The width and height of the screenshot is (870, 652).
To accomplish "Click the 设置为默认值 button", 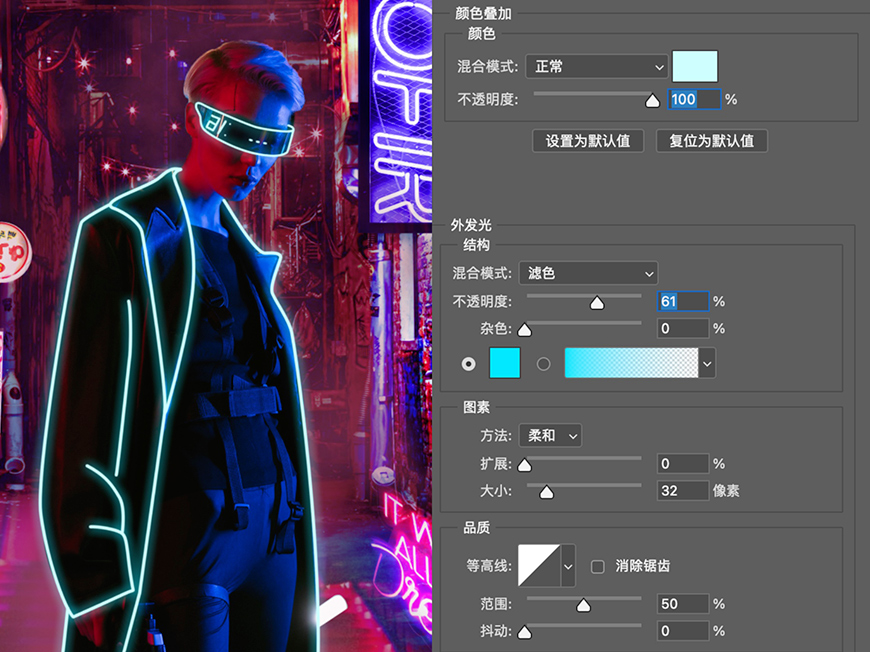I will point(588,140).
